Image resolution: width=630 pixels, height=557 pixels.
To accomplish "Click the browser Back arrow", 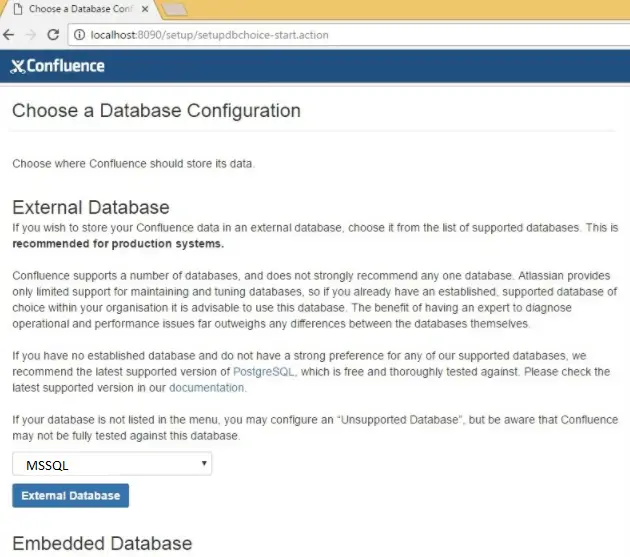I will [9, 34].
